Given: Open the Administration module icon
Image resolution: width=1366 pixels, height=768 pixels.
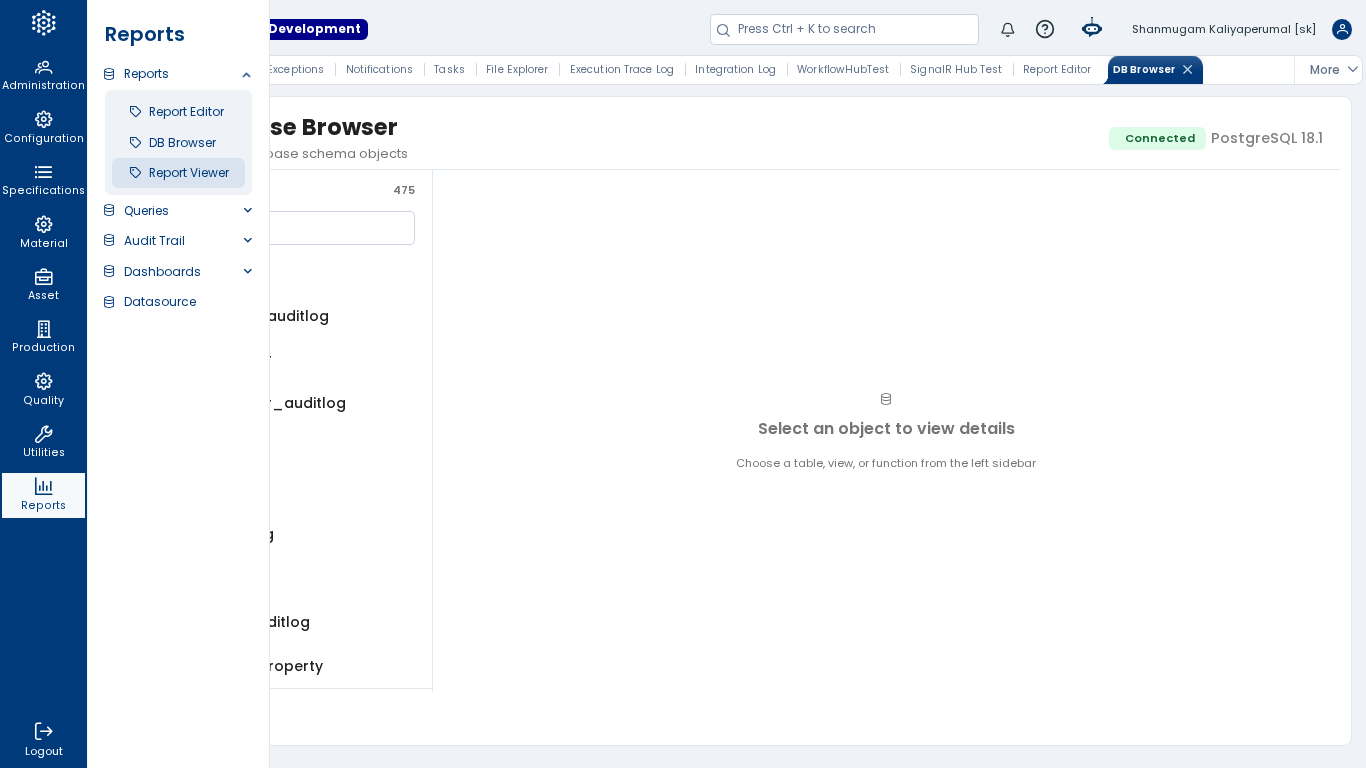Looking at the screenshot, I should 43,67.
